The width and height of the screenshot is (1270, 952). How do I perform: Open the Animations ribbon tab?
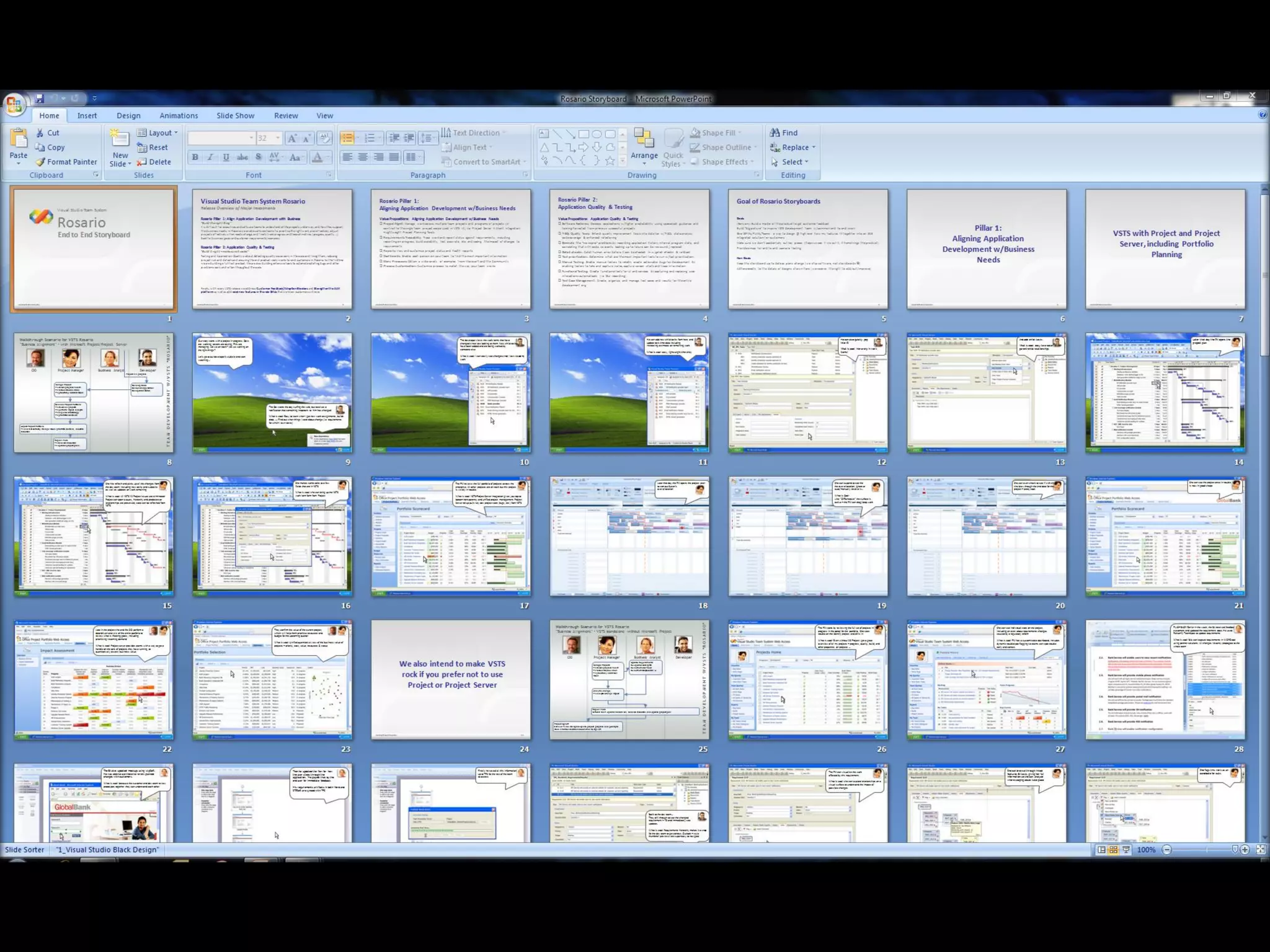click(179, 115)
